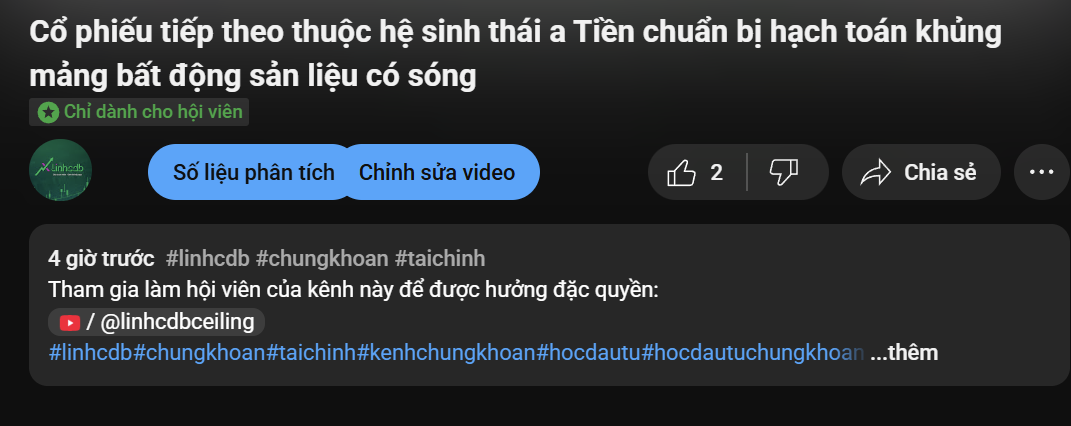Click the thumbs-down dislike icon
Screen dimensions: 1071x426
[783, 172]
